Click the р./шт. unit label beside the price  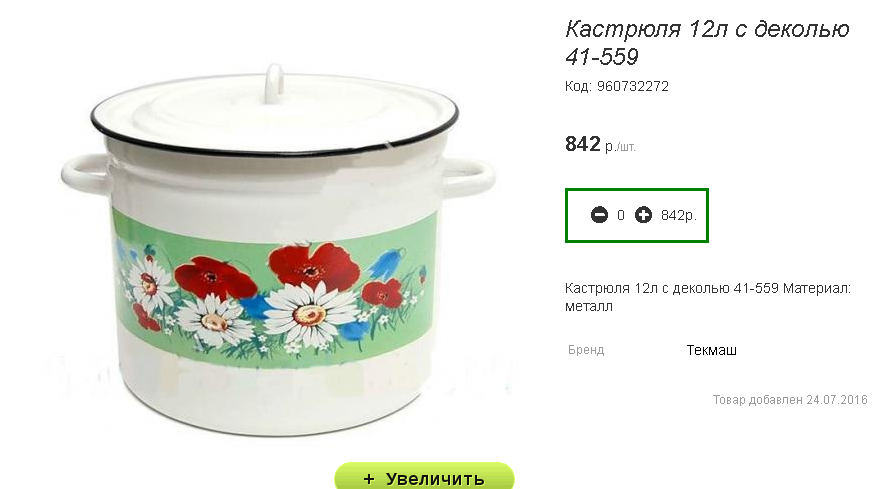tap(620, 147)
